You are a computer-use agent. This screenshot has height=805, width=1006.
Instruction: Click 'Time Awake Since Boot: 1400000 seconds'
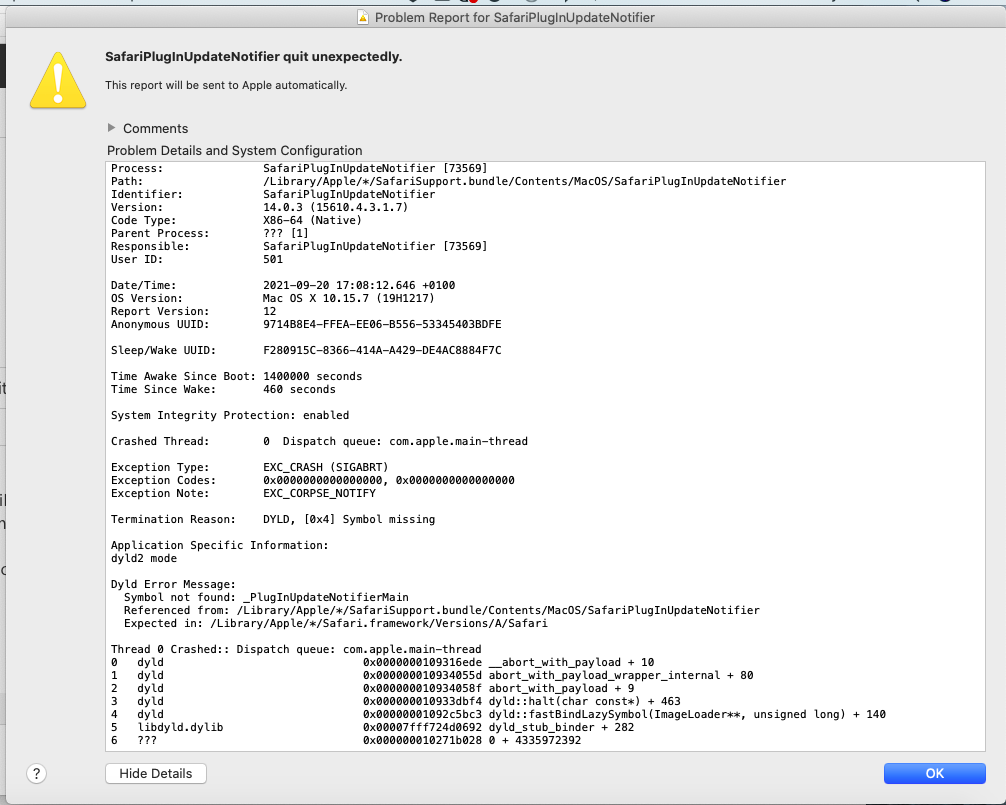(236, 376)
